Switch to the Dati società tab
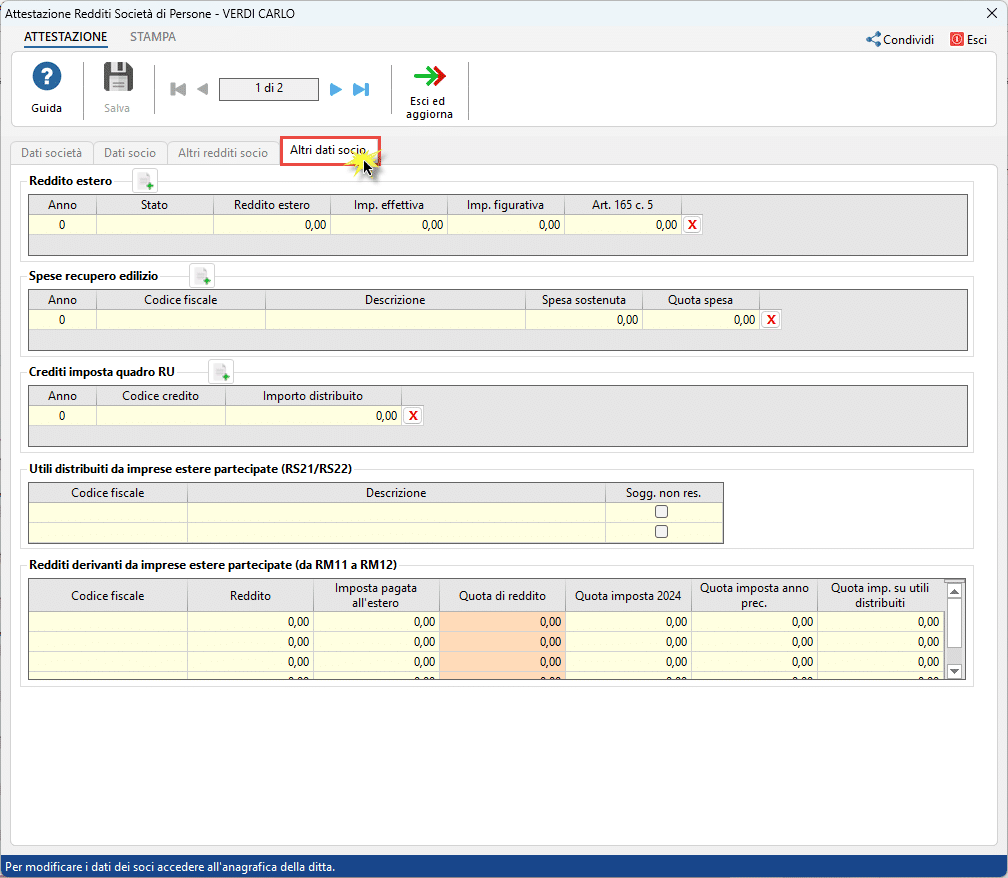Screen dimensions: 1008x878 click(51, 153)
